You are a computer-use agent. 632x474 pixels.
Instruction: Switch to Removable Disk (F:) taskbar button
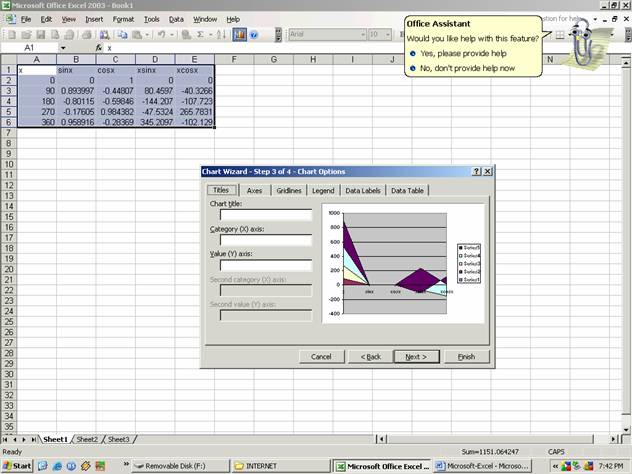(180, 466)
